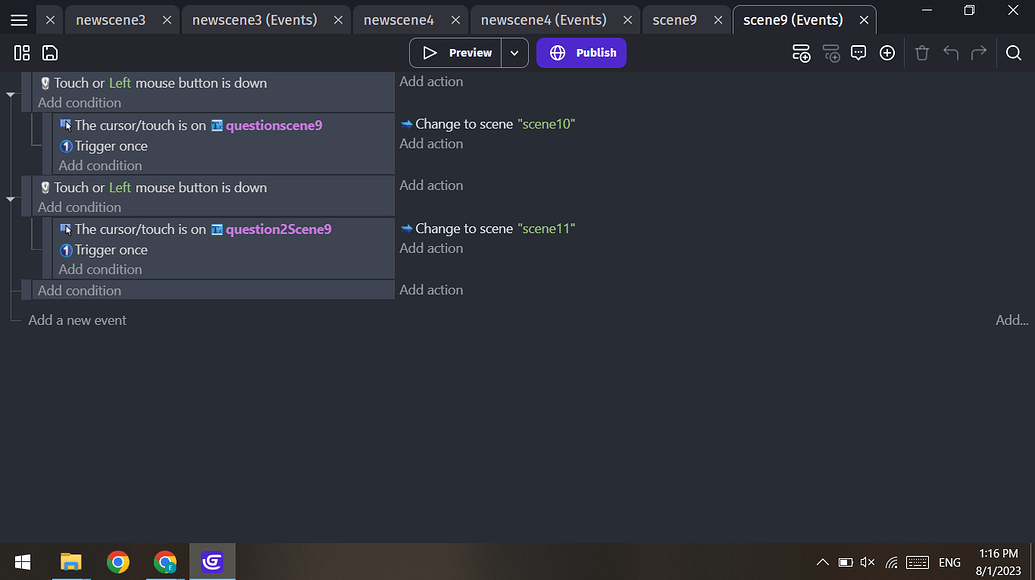
Task: Add action in the empty last event
Action: (431, 290)
